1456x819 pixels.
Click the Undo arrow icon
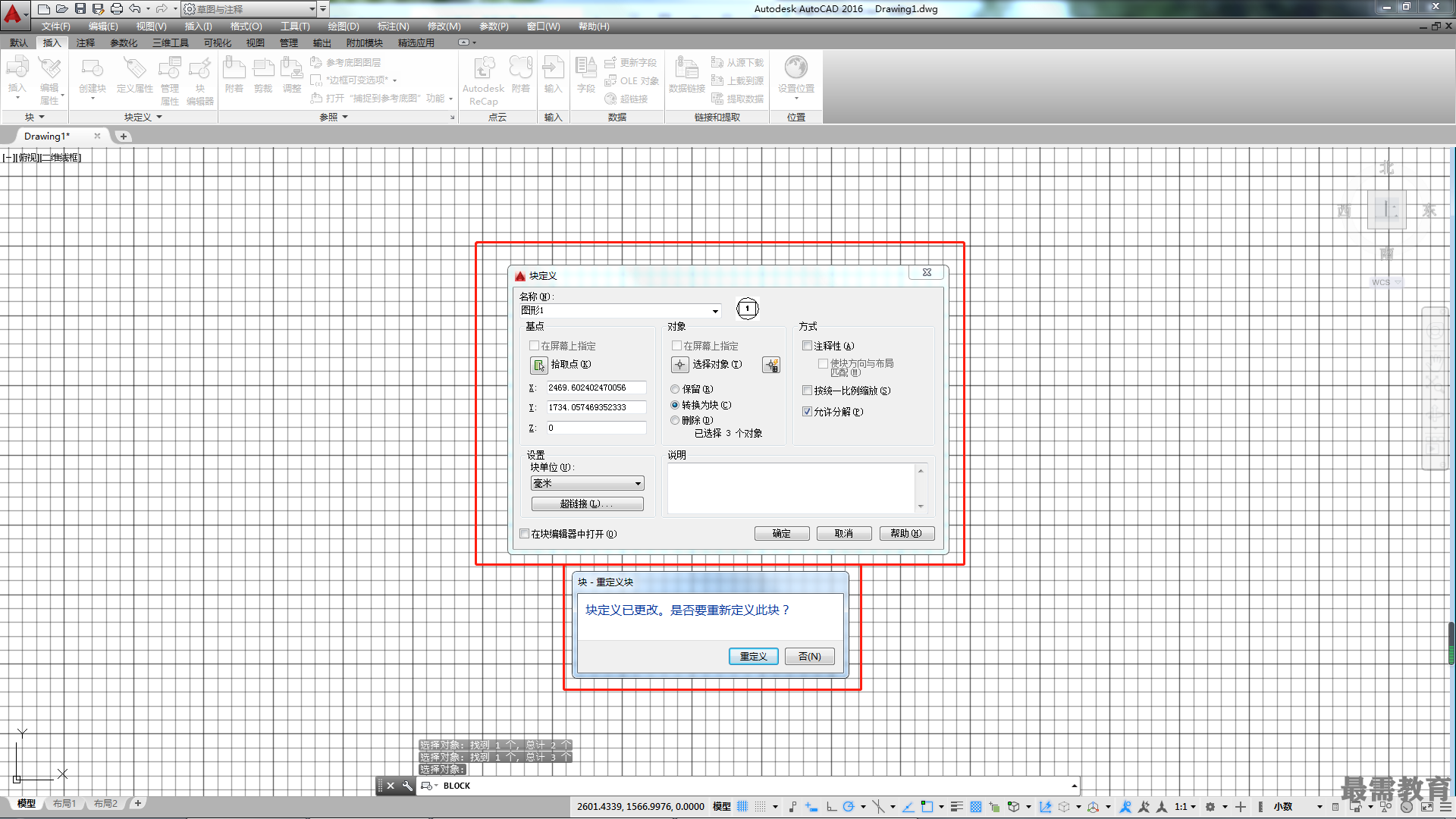(x=135, y=9)
